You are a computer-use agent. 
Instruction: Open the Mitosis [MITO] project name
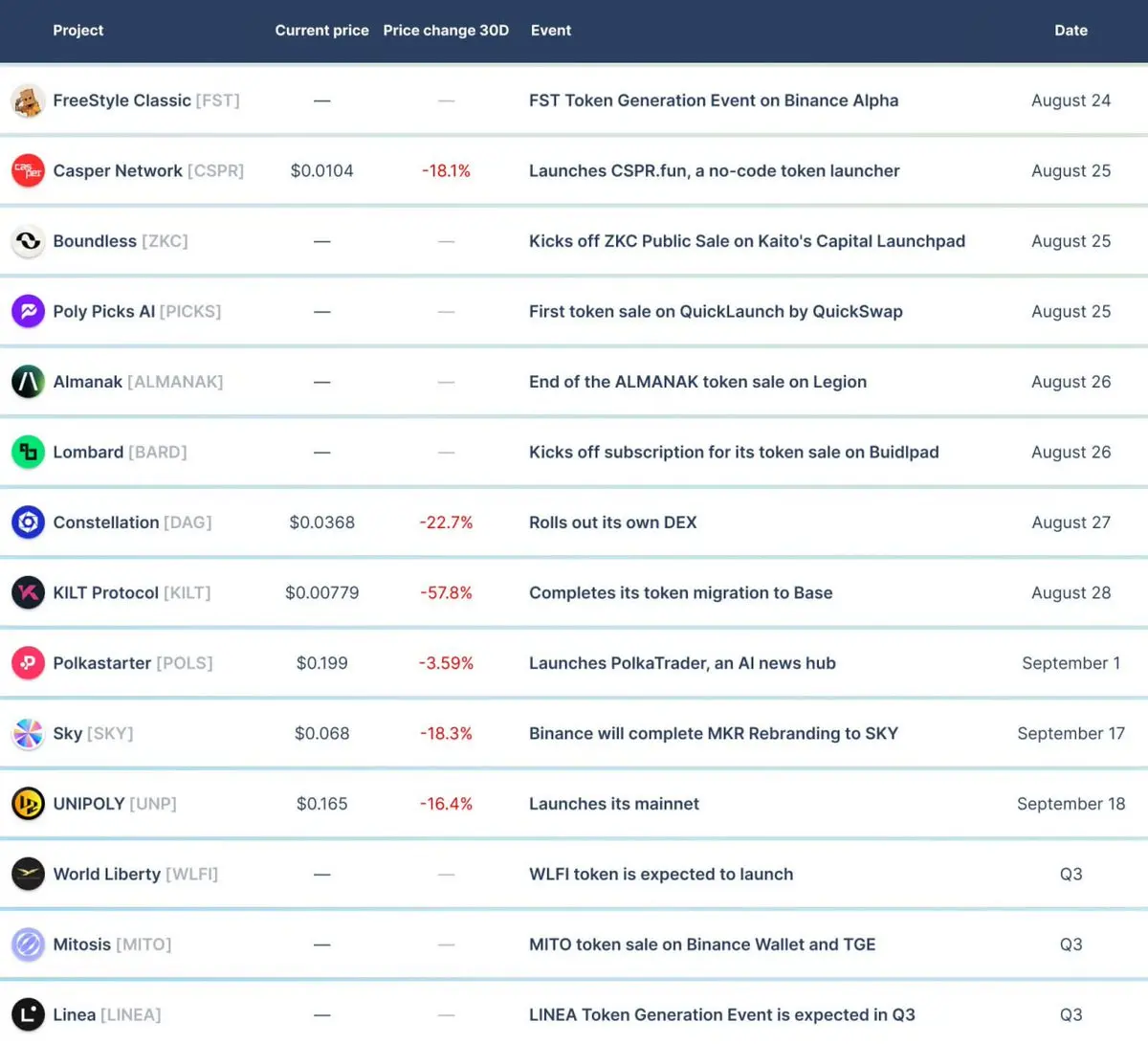(112, 944)
